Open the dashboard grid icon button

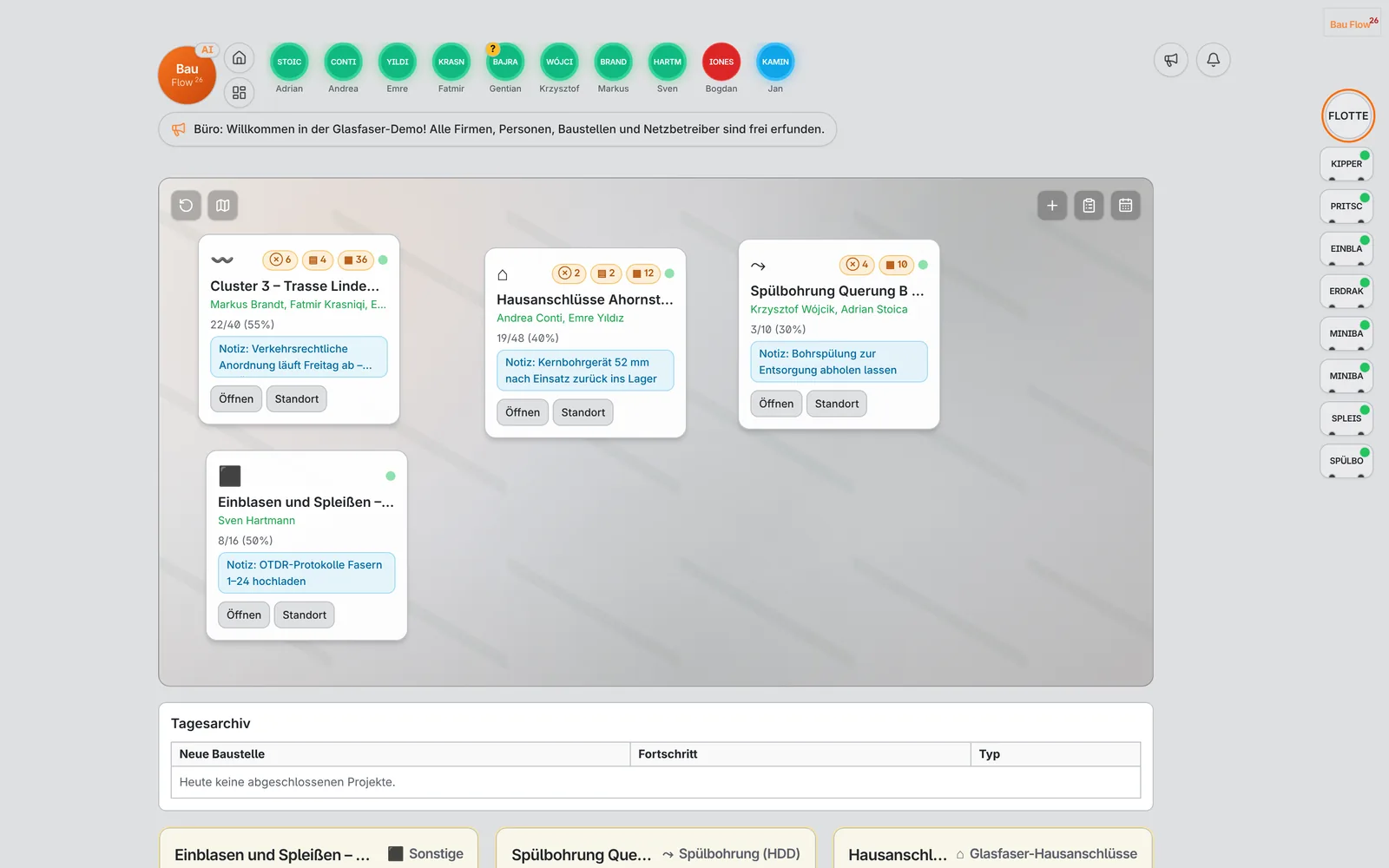point(239,92)
